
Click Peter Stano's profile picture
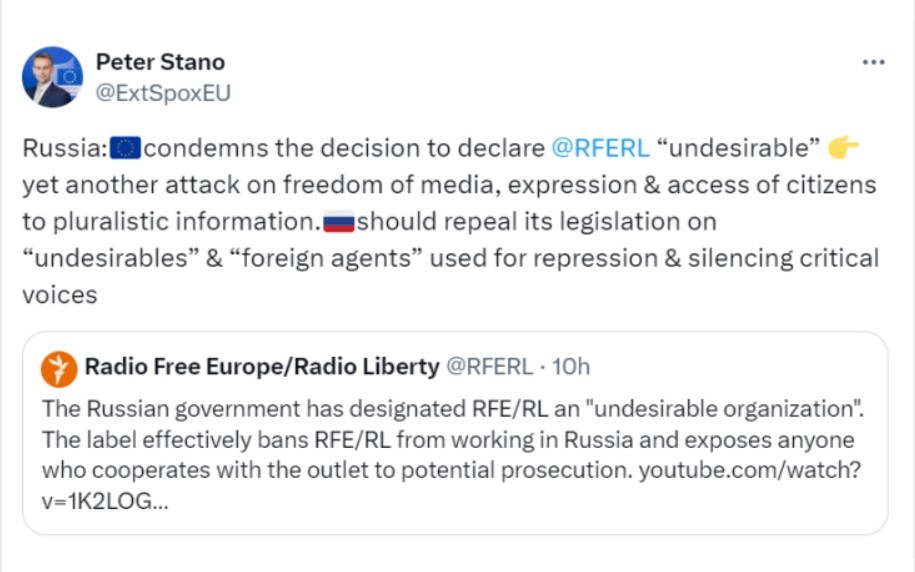pos(52,76)
